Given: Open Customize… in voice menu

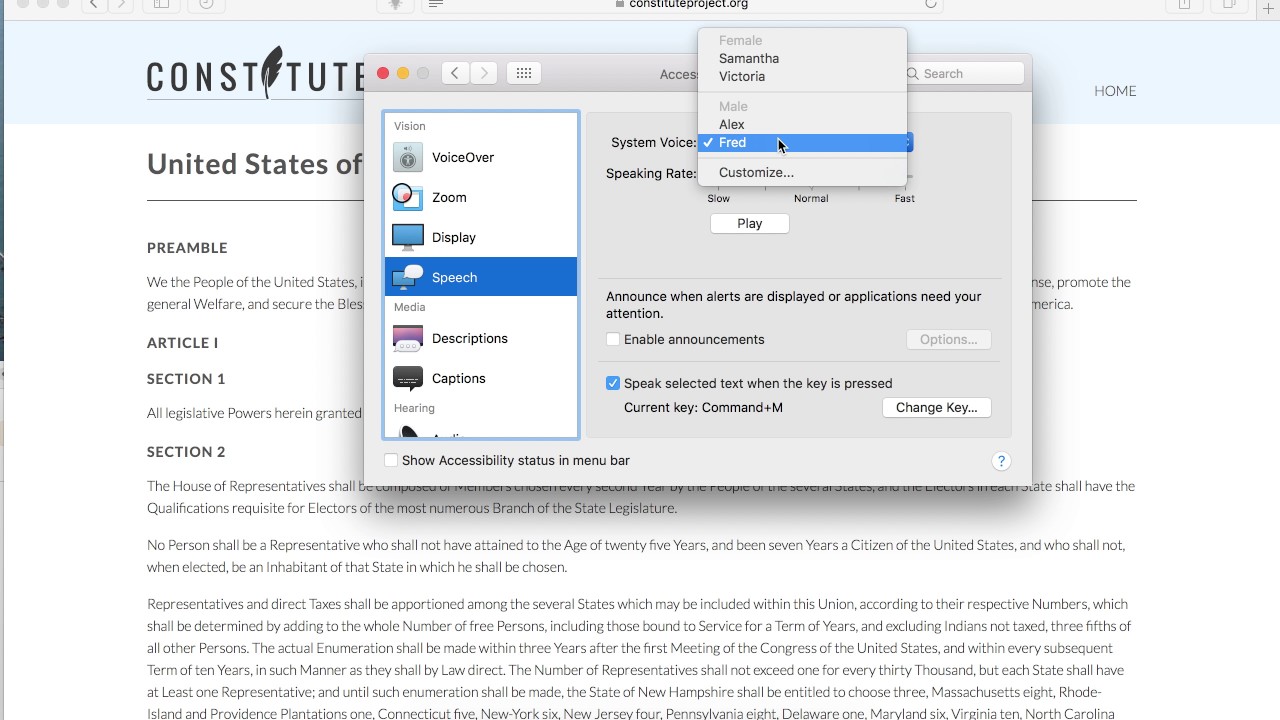Looking at the screenshot, I should coord(802,172).
